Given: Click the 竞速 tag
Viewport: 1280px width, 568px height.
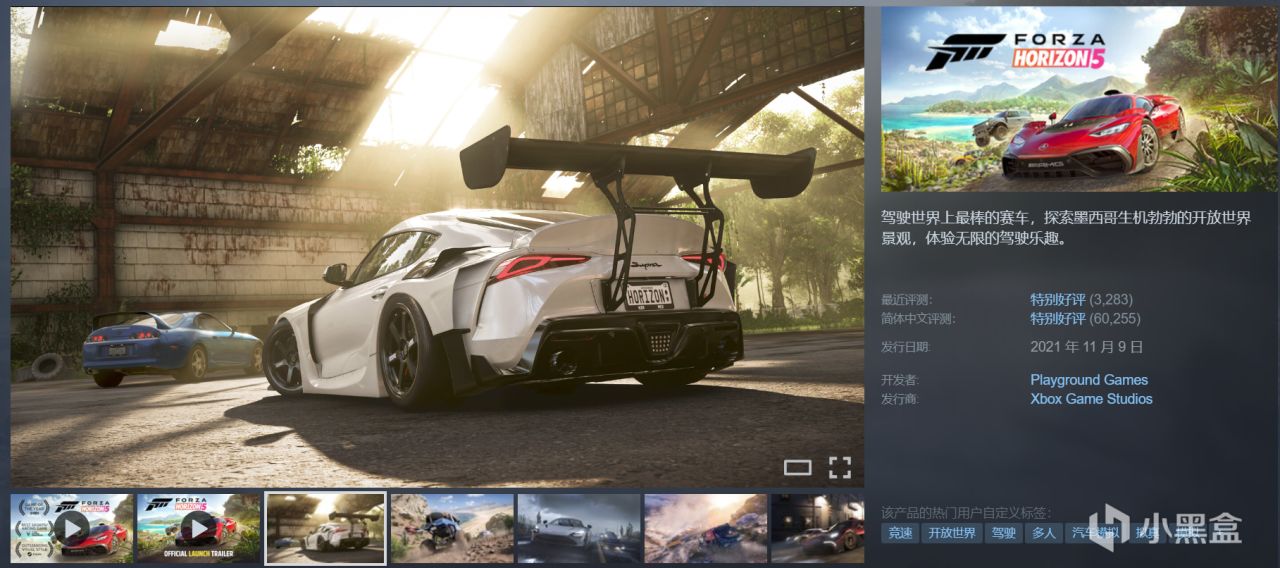Looking at the screenshot, I should [x=900, y=533].
